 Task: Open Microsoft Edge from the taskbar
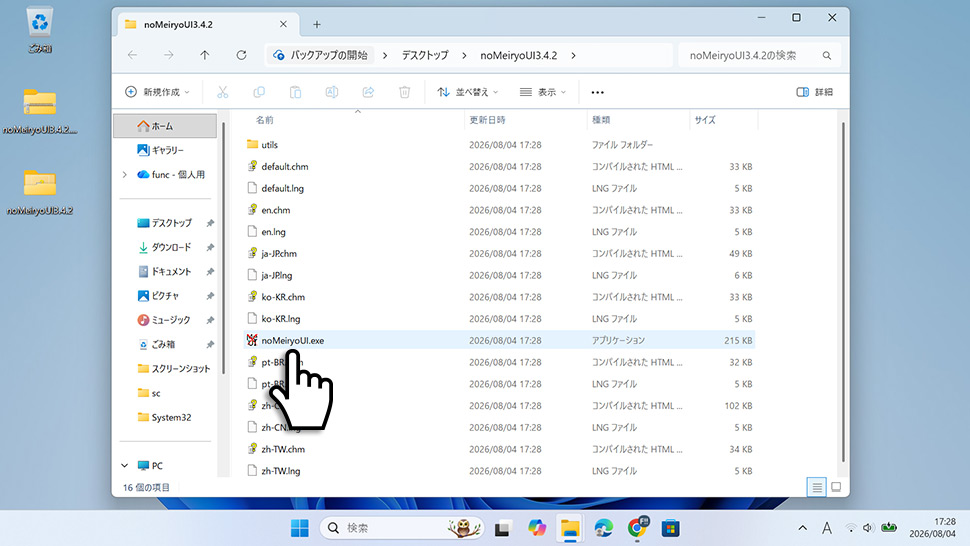click(603, 528)
